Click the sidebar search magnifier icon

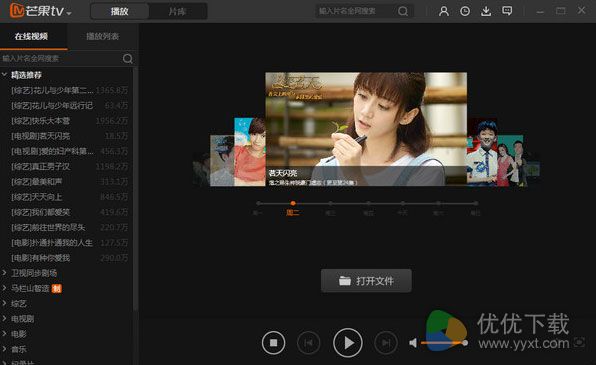click(x=128, y=59)
